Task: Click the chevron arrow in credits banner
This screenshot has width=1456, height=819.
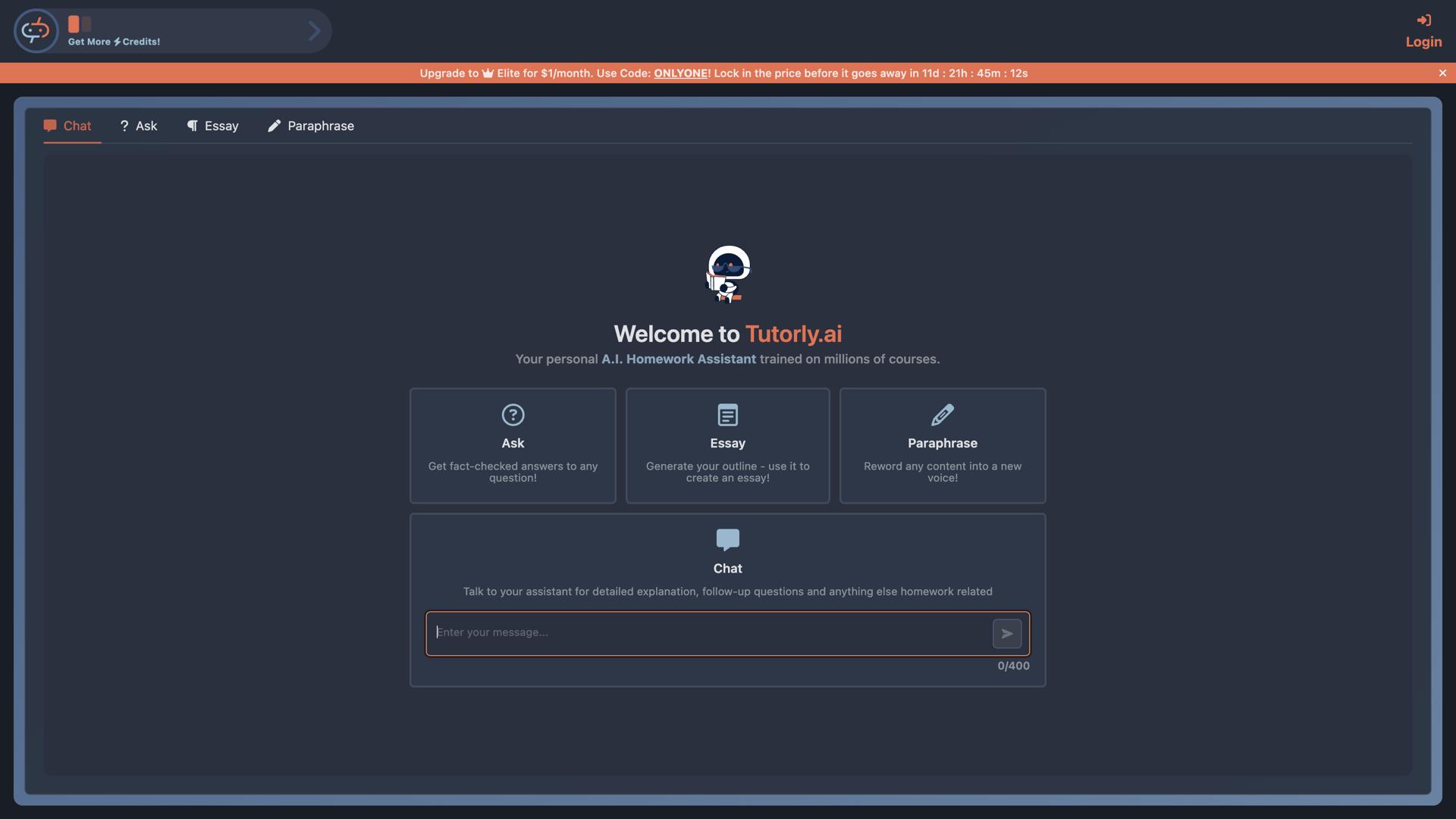Action: click(314, 30)
